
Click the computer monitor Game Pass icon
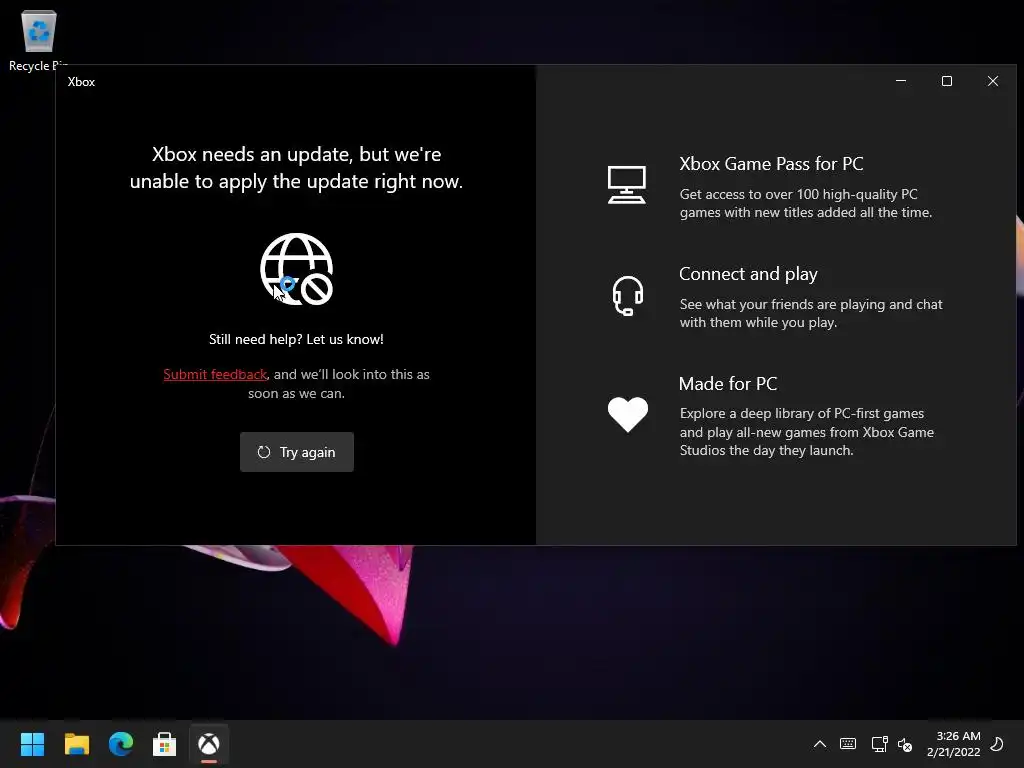(626, 185)
